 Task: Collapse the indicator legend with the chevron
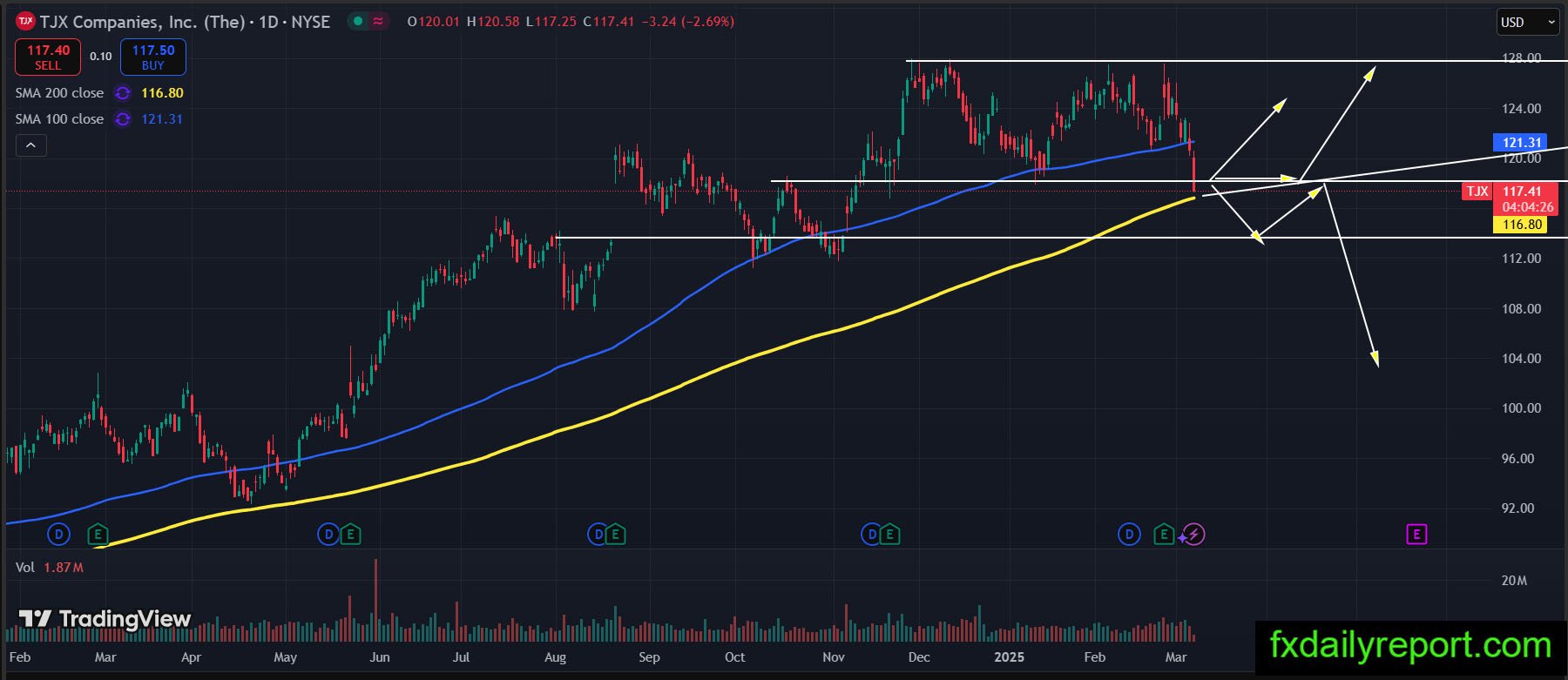tap(30, 145)
